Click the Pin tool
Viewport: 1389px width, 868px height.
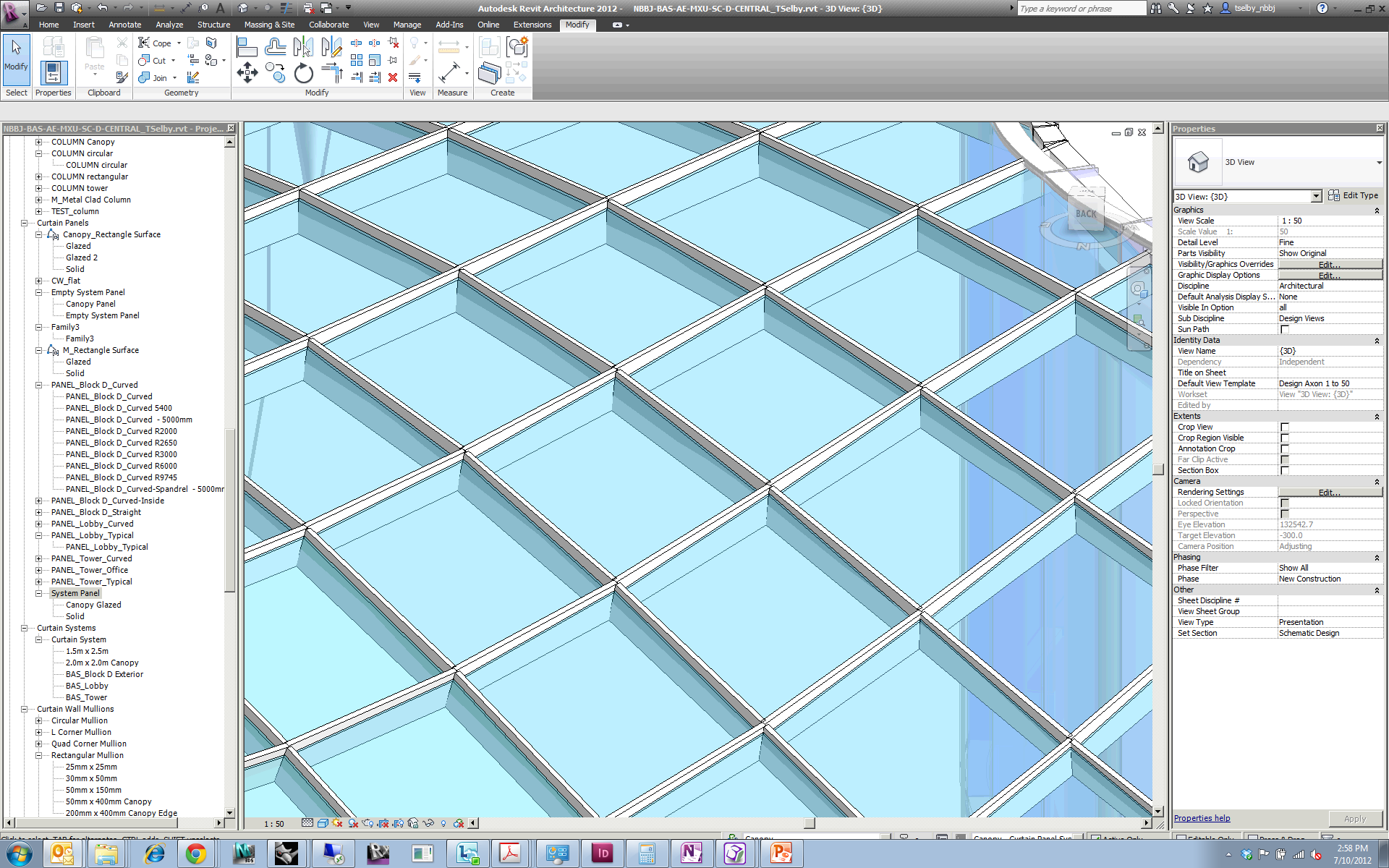(x=393, y=60)
